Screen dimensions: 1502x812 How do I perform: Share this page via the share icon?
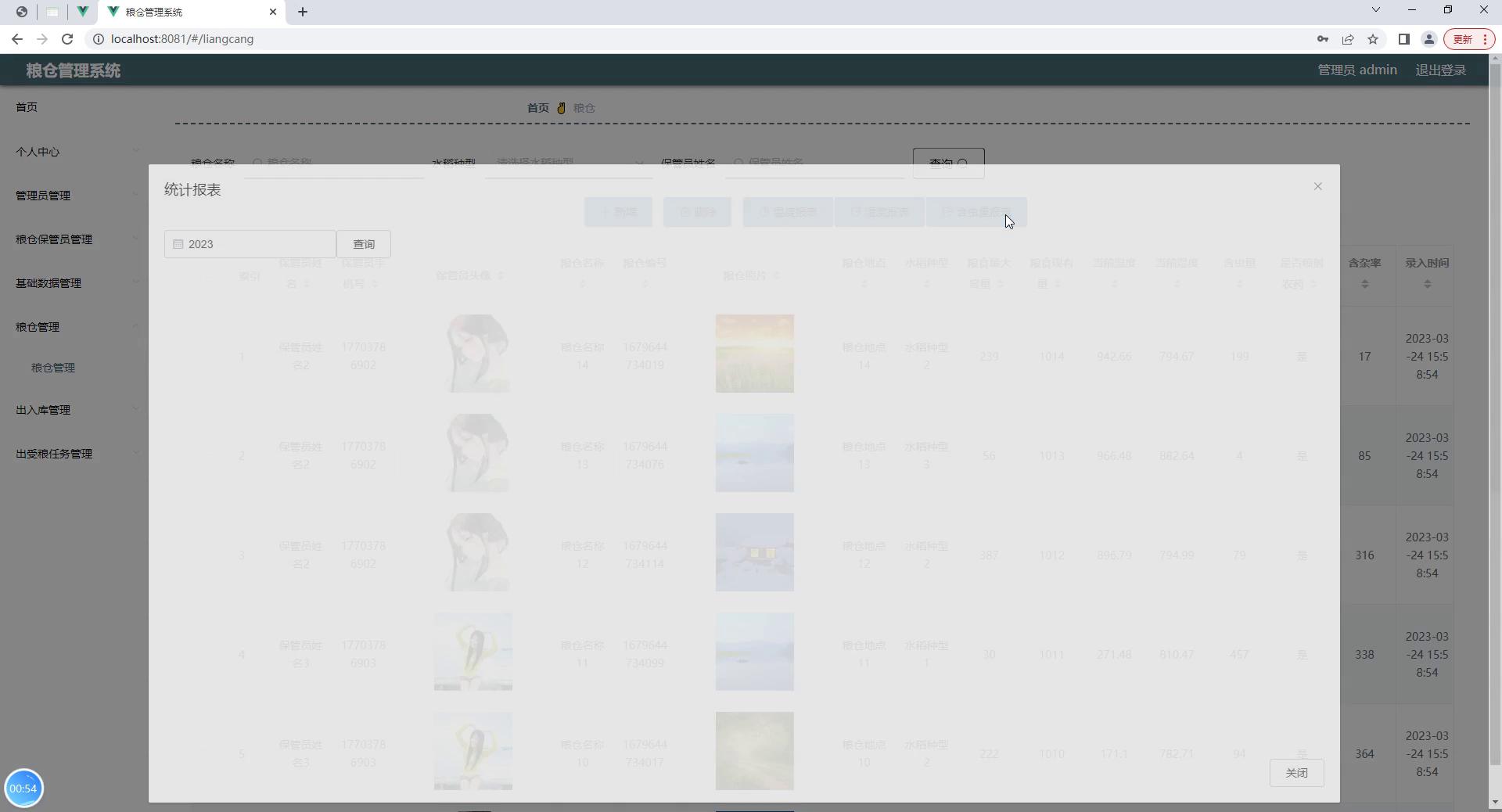(x=1348, y=39)
